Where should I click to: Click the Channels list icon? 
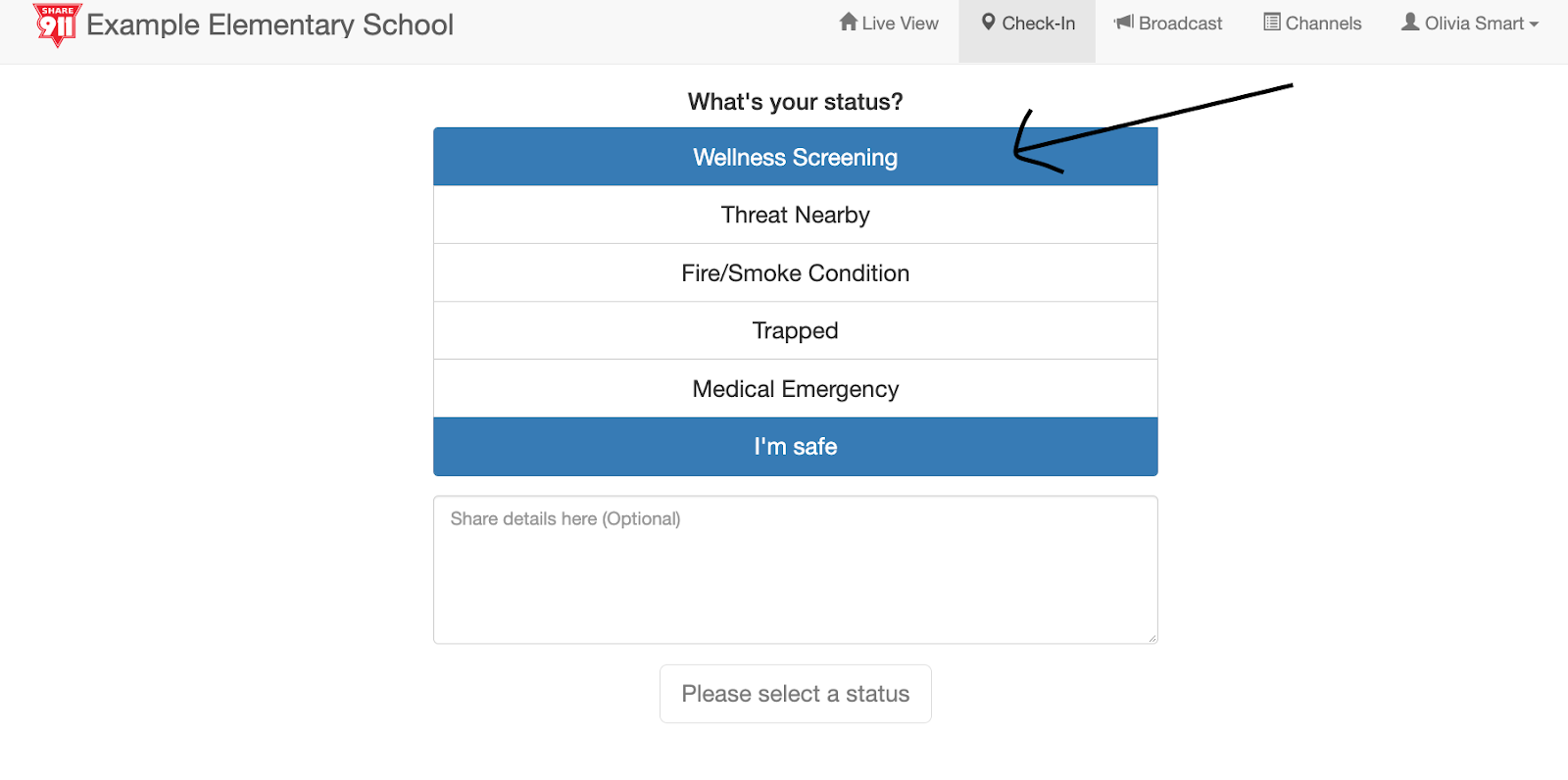[x=1272, y=22]
